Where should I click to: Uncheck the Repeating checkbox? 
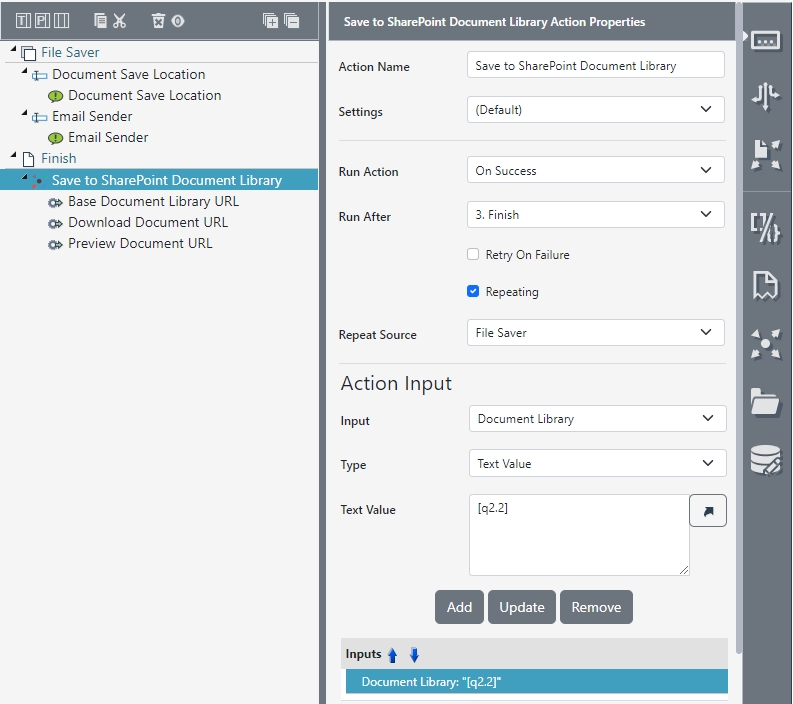473,291
